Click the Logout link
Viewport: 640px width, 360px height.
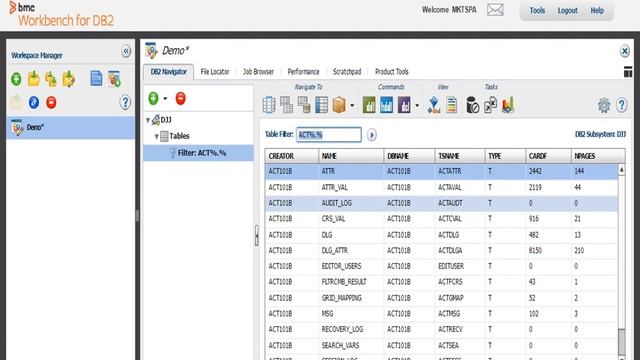567,11
